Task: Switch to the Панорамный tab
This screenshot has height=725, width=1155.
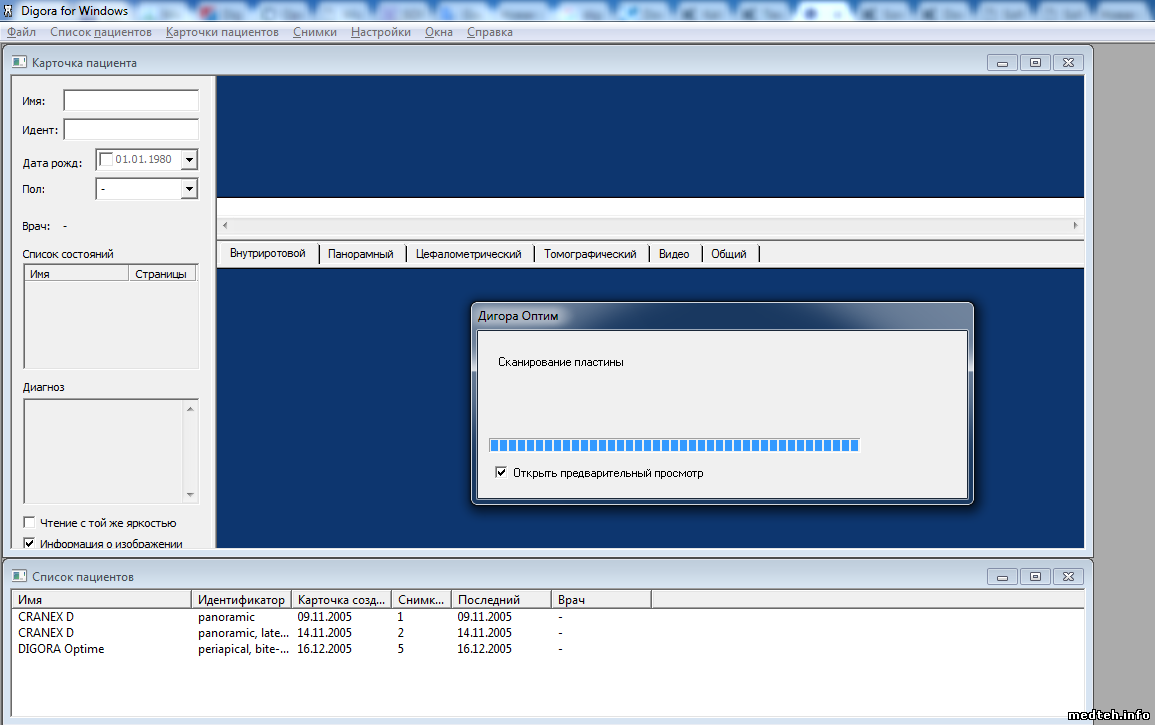Action: coord(361,254)
